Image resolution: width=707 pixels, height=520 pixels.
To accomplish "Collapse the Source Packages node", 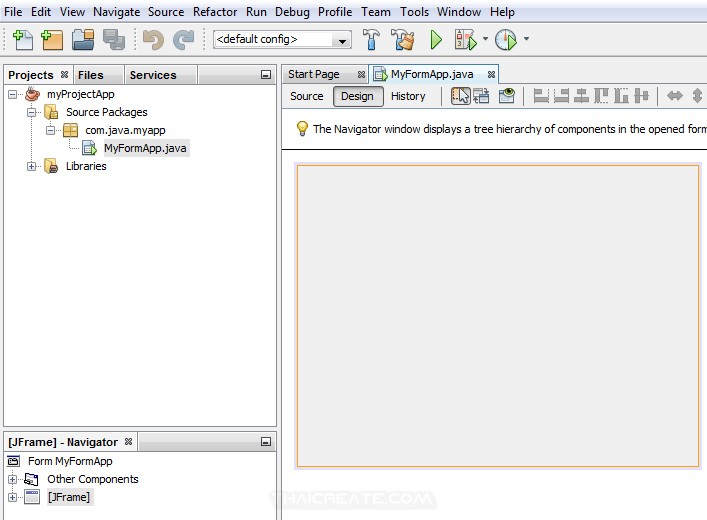I will [x=31, y=112].
